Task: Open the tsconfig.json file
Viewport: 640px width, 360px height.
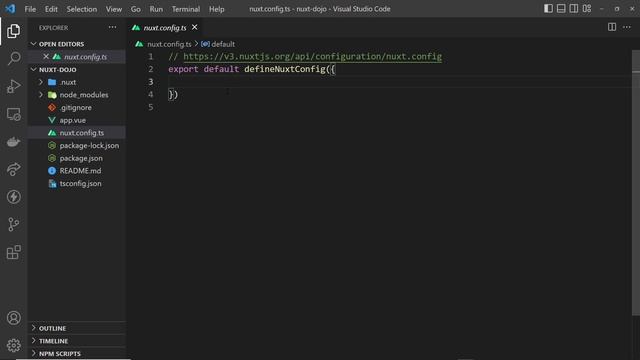Action: coord(77,183)
